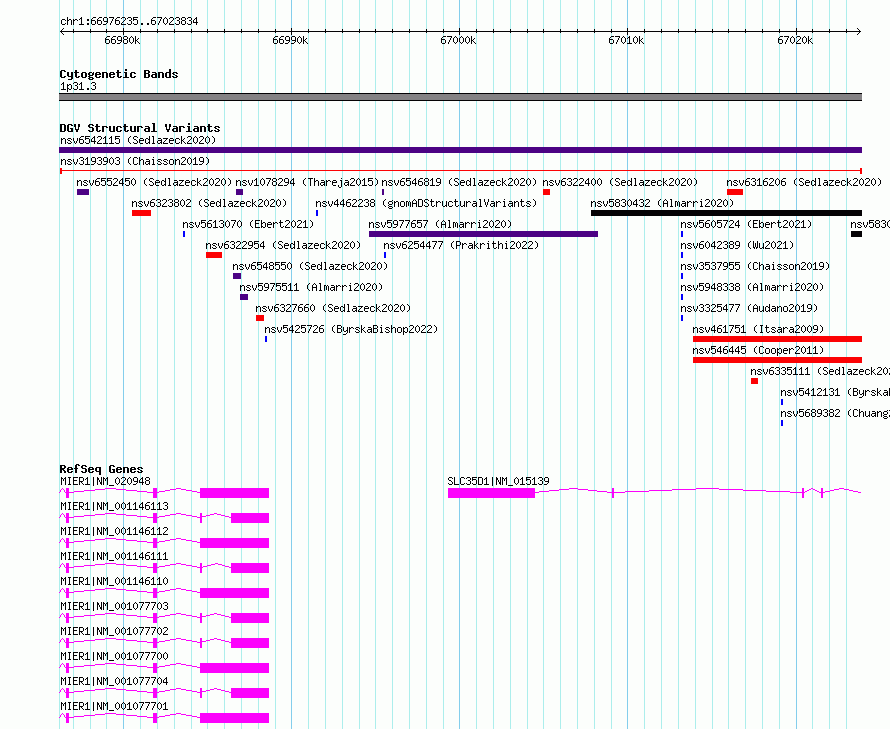Click the red nsv6323802 variant bar

point(141,213)
